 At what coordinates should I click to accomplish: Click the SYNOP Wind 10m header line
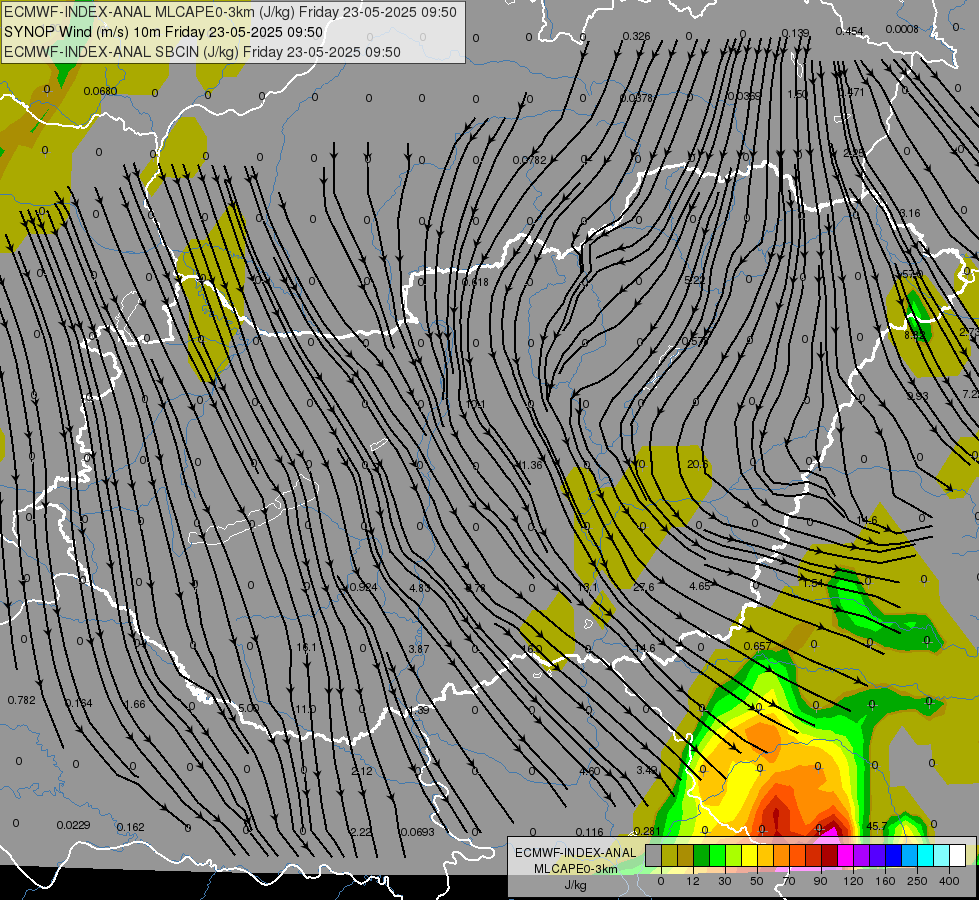(164, 32)
